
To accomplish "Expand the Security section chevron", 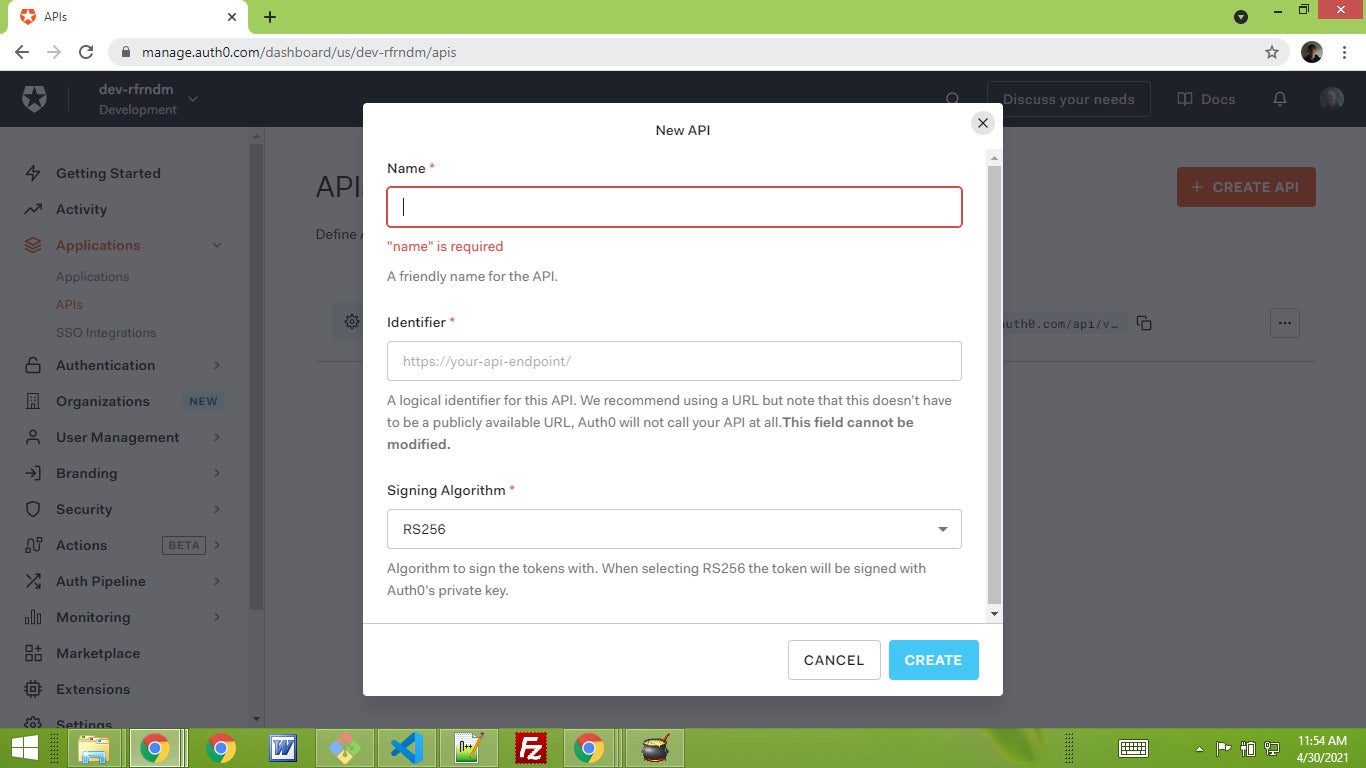I will click(x=217, y=509).
